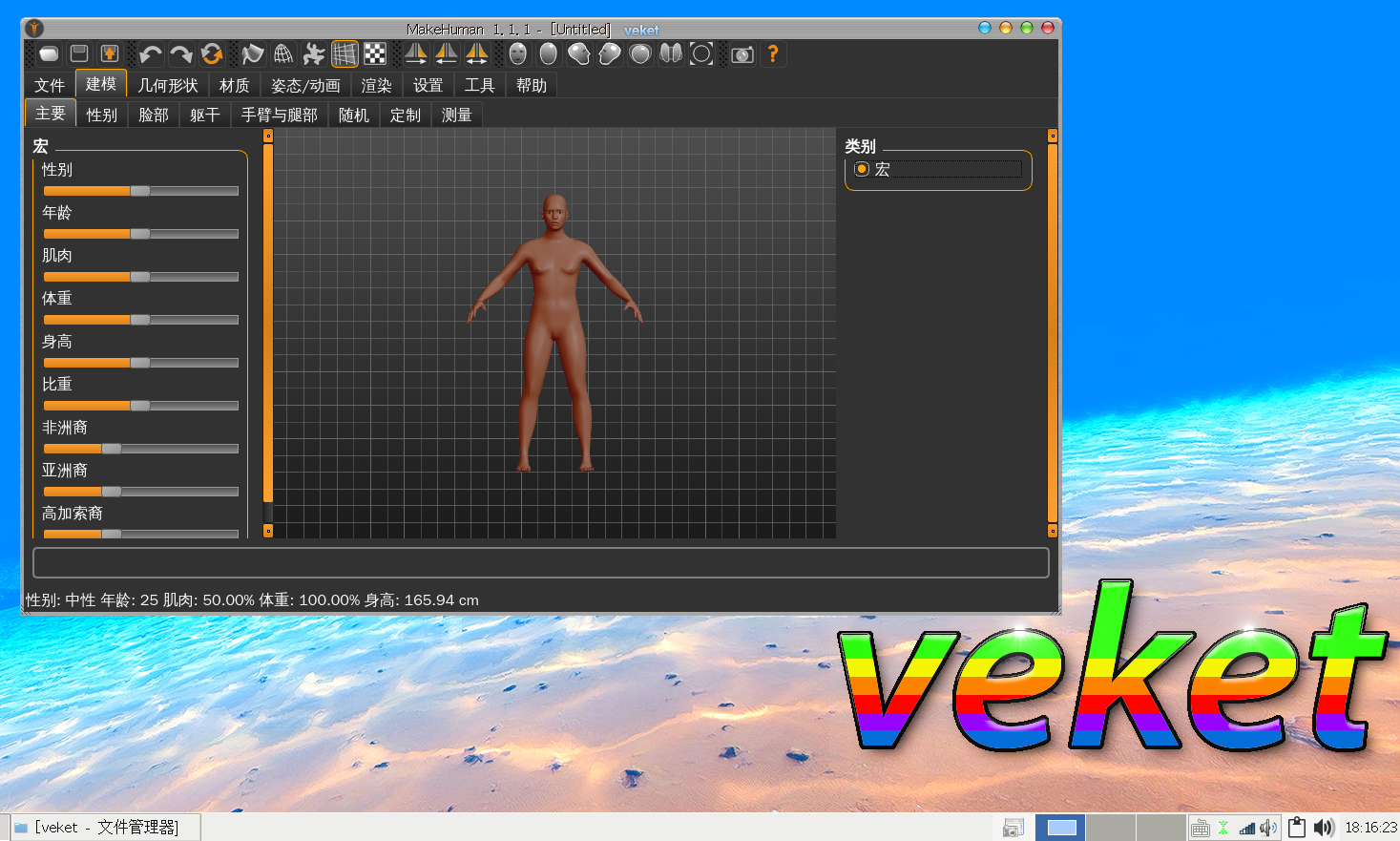Open the 帮助 tab

532,86
